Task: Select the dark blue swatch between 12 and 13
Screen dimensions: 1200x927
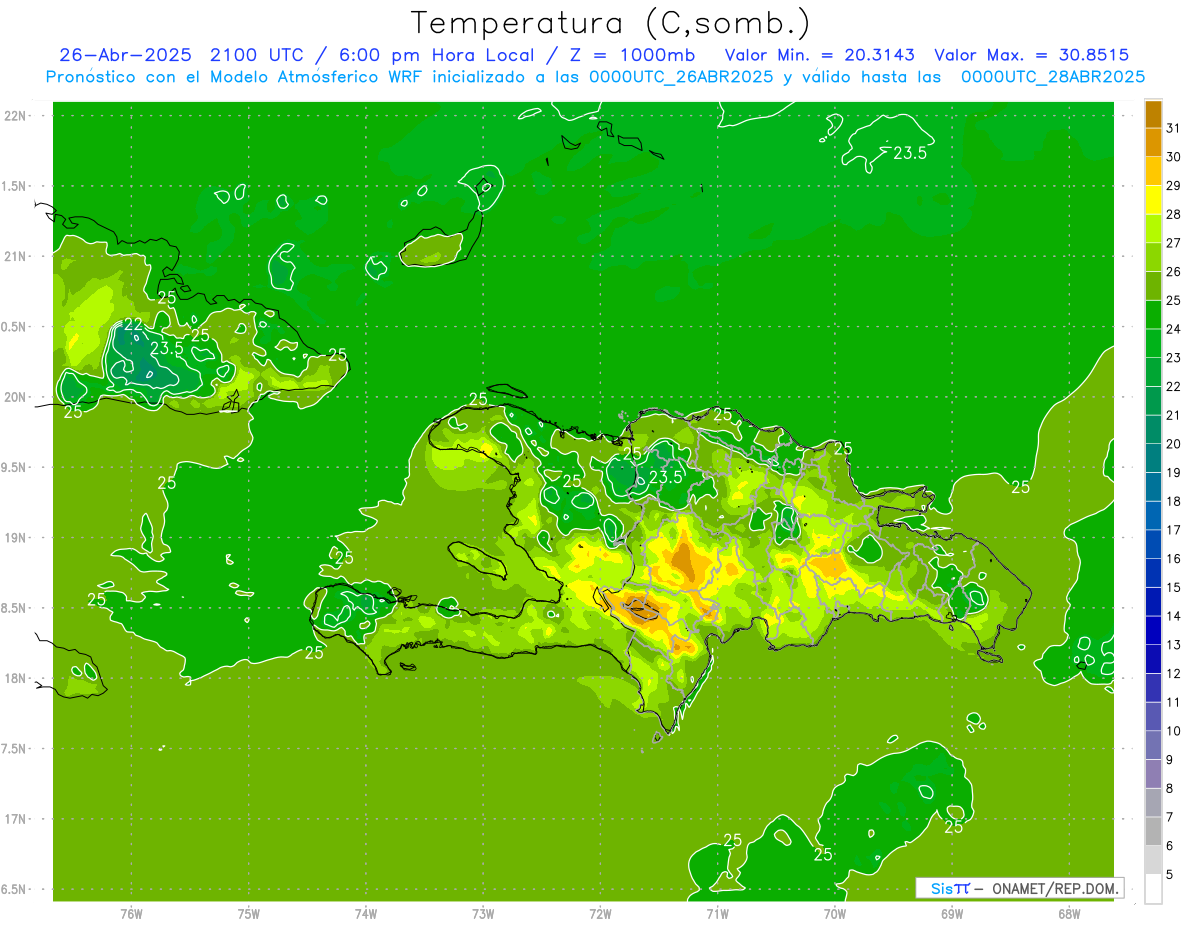Action: pyautogui.click(x=1153, y=659)
